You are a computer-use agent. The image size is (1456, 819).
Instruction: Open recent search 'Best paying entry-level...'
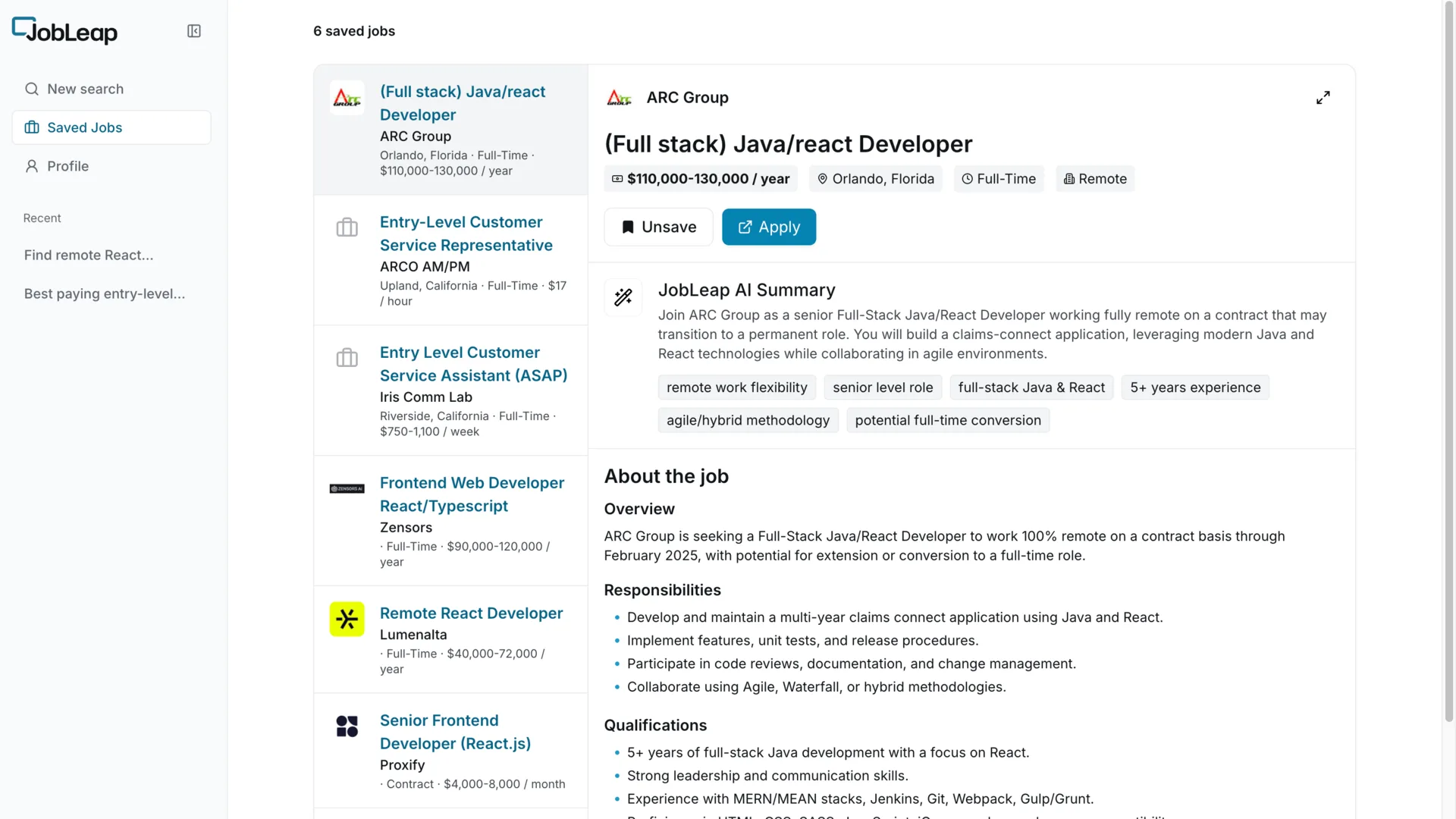pos(105,294)
